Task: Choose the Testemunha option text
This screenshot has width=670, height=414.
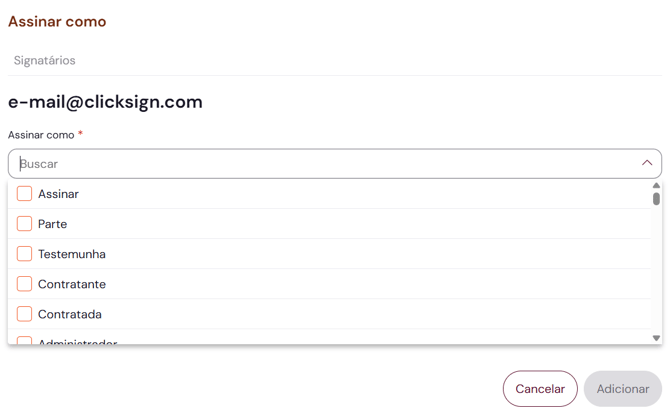Action: [72, 254]
